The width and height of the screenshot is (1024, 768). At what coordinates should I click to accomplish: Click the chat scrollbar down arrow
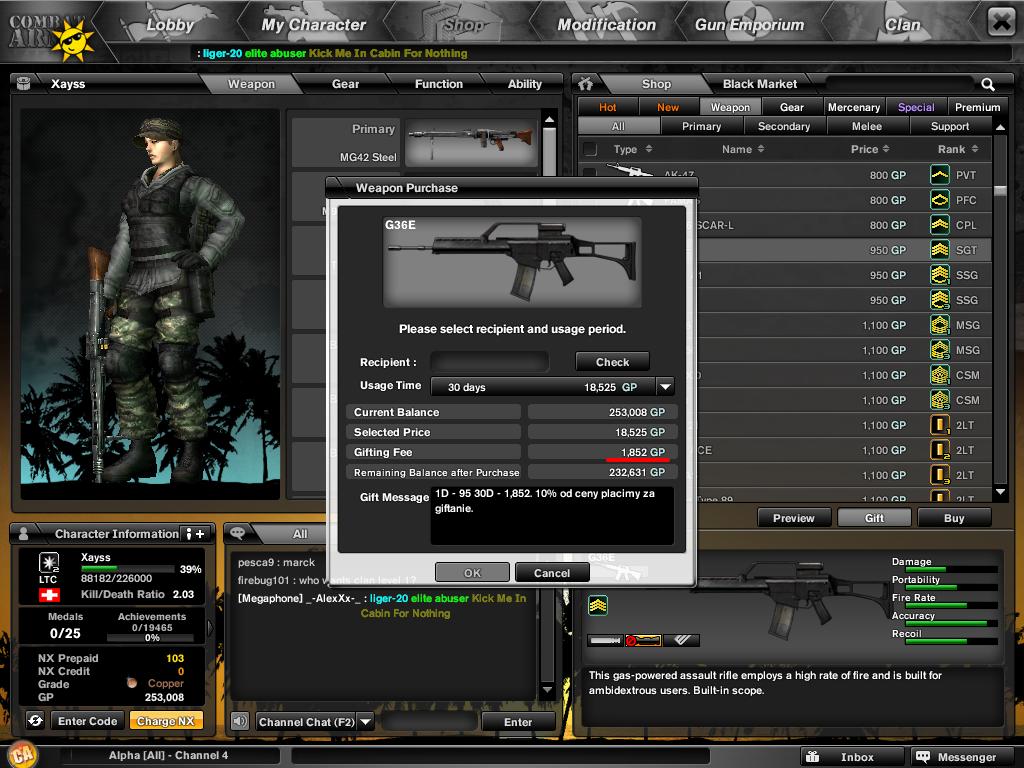click(x=548, y=690)
